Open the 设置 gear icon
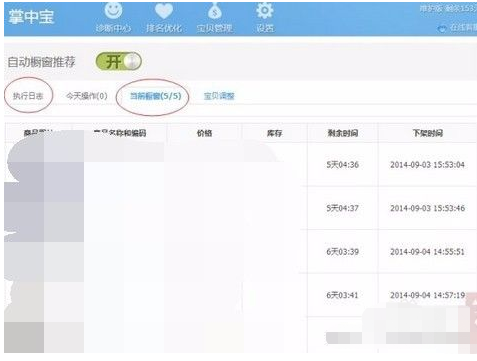Viewport: 477px width, 361px height. (x=265, y=11)
